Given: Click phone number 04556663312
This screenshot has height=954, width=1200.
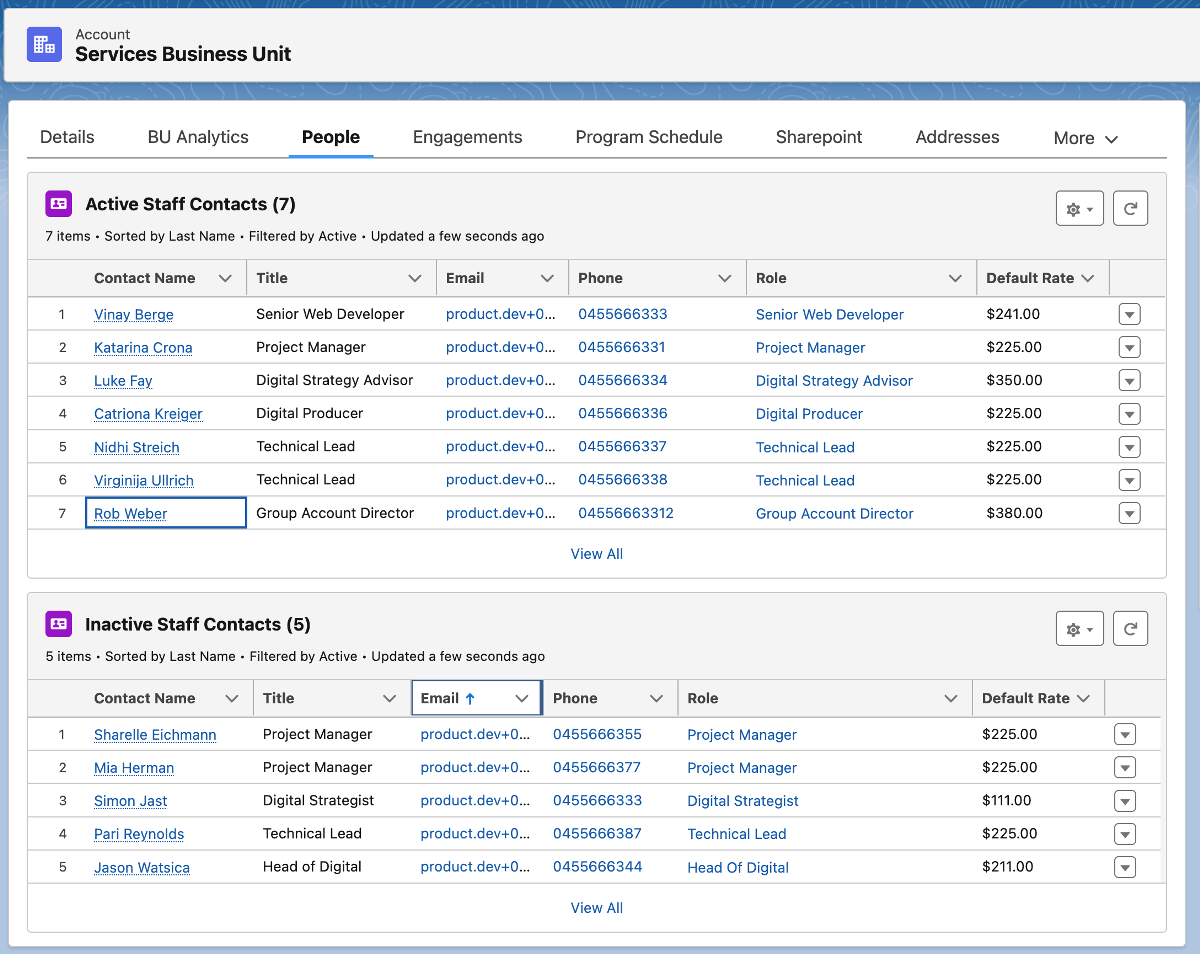Looking at the screenshot, I should (x=626, y=513).
